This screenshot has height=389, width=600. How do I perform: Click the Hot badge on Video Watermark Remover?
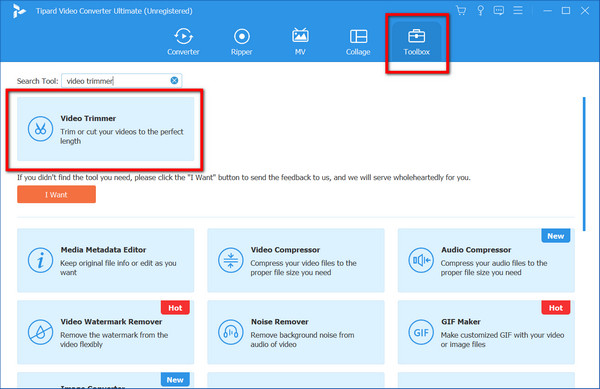tap(175, 308)
